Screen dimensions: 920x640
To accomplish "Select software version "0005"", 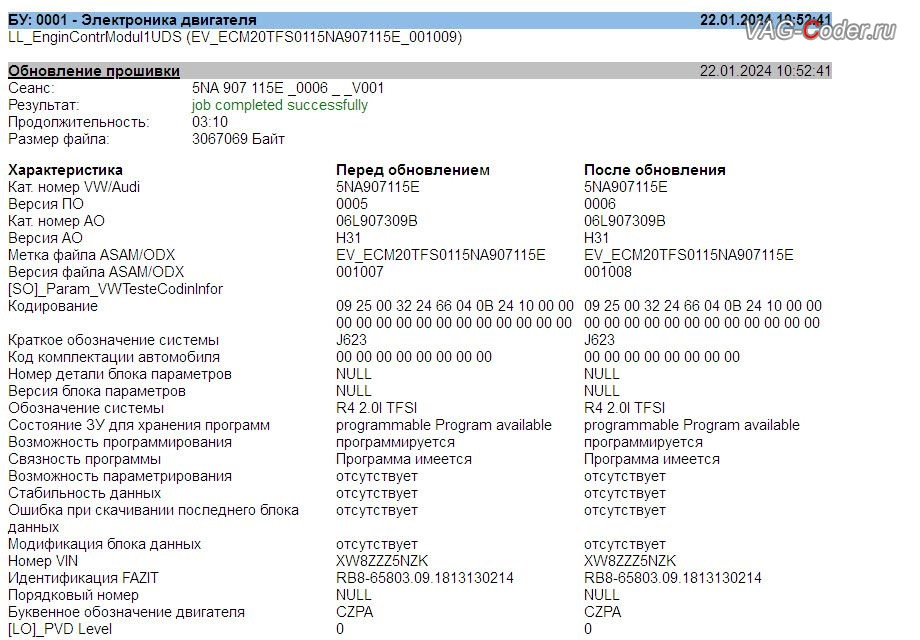I will point(351,204).
